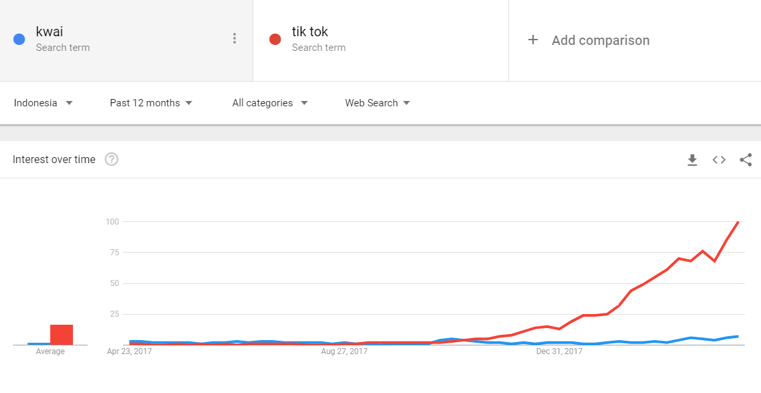This screenshot has height=393, width=761.
Task: Open the Past 12 months time range dropdown
Action: (151, 103)
